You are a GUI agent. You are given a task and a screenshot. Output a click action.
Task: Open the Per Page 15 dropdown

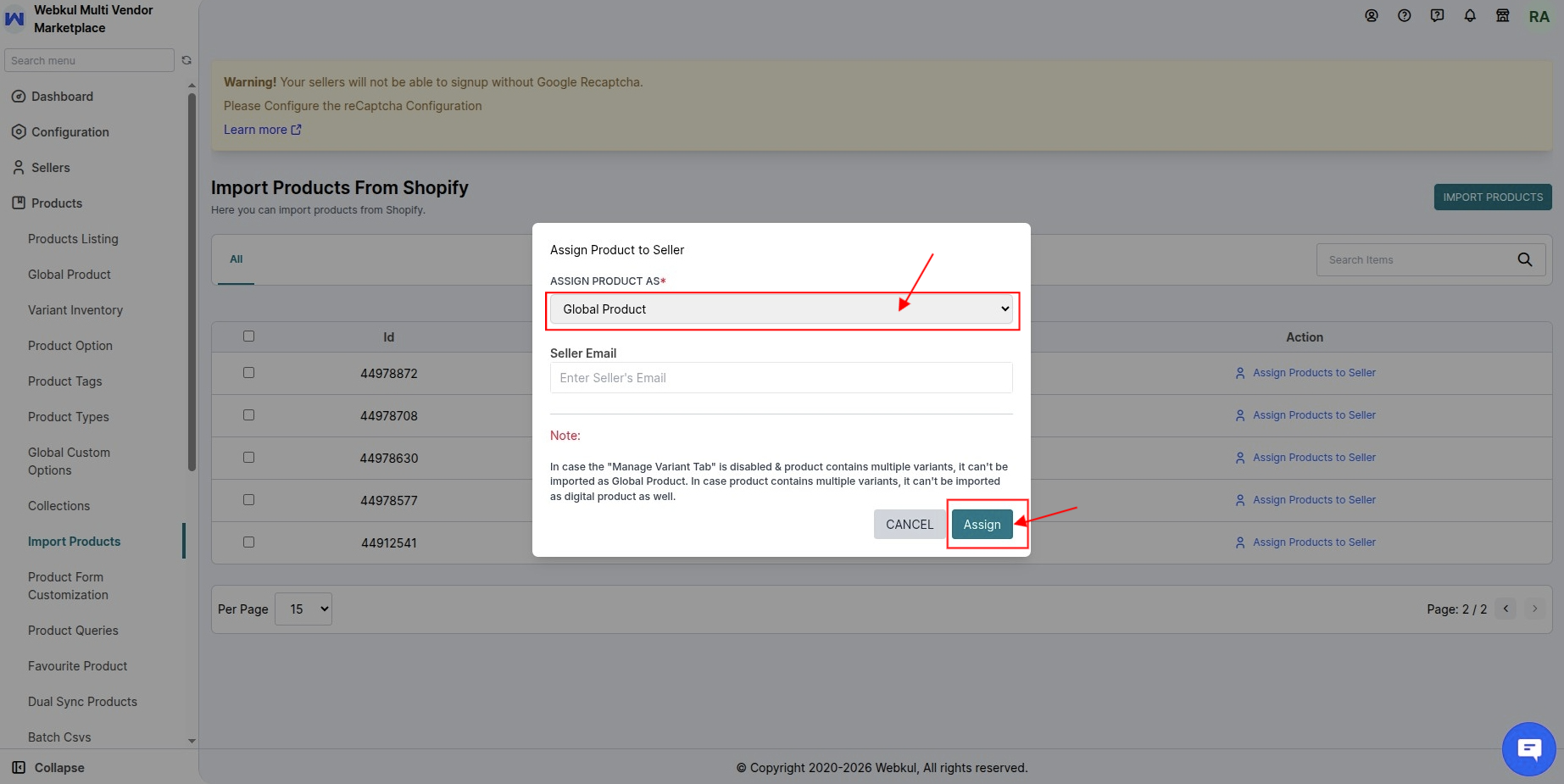click(303, 609)
